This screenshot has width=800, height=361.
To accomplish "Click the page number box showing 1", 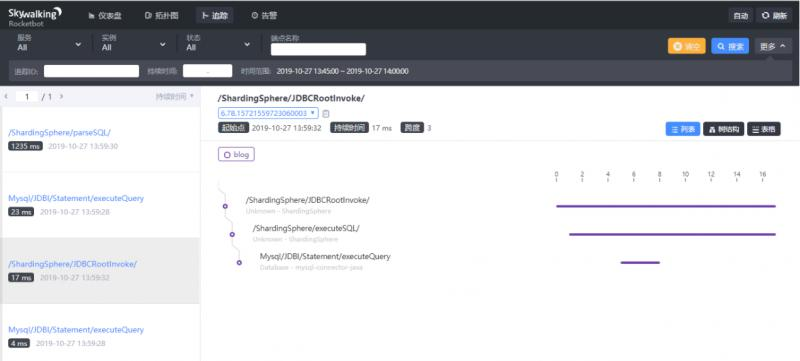I will [x=27, y=96].
